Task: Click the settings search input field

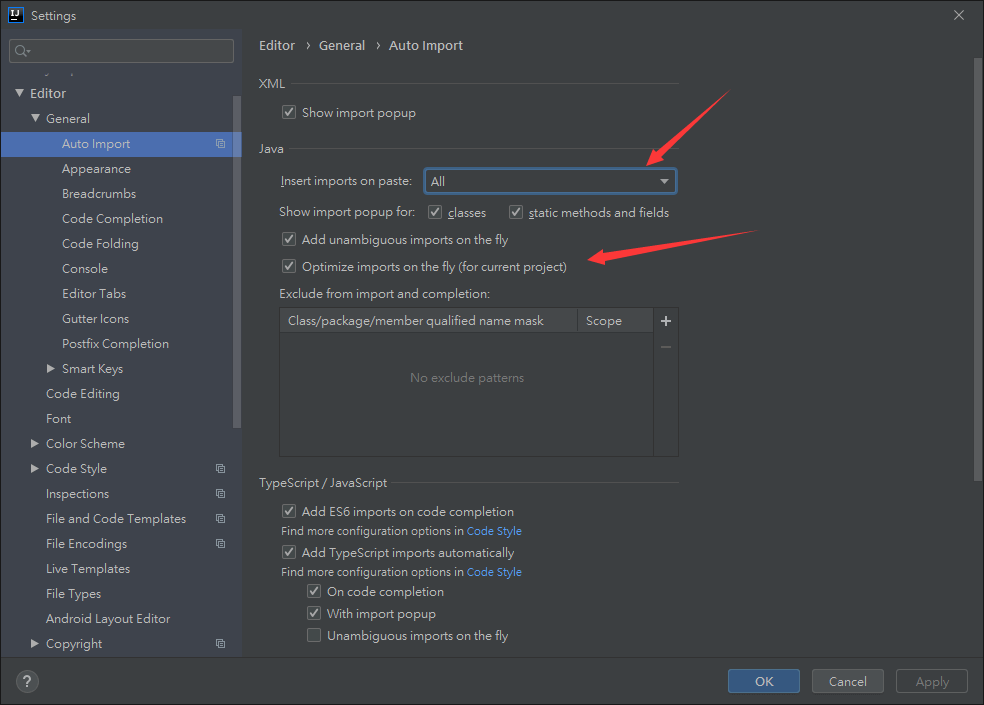Action: click(x=130, y=51)
